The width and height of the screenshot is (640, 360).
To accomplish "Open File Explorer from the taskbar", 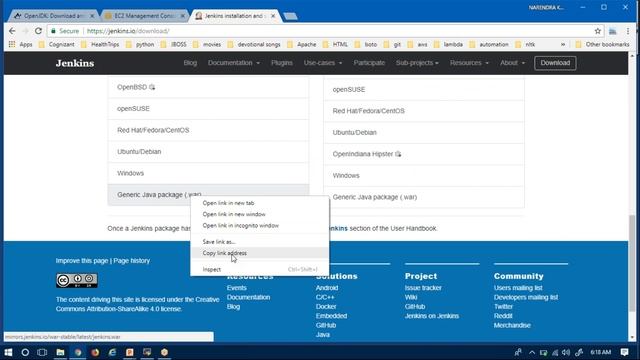I will click(x=60, y=352).
